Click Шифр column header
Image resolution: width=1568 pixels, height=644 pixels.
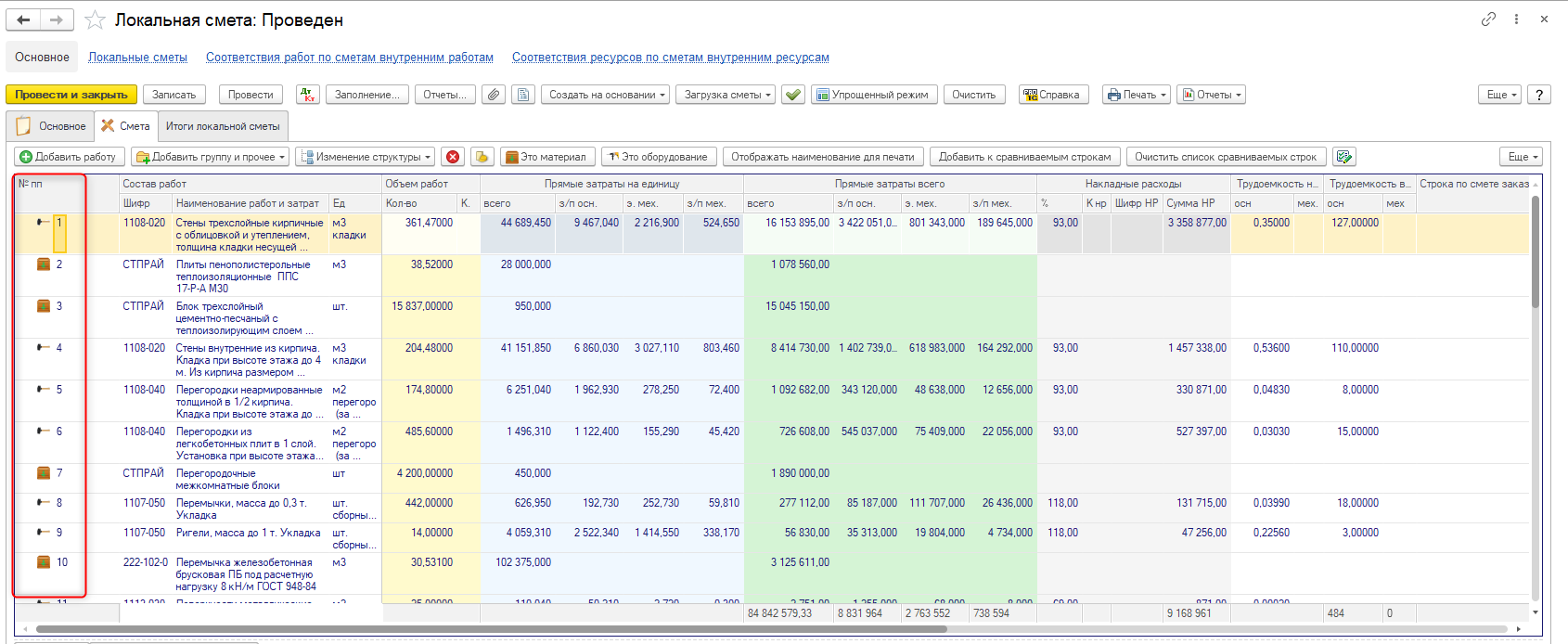(x=147, y=203)
